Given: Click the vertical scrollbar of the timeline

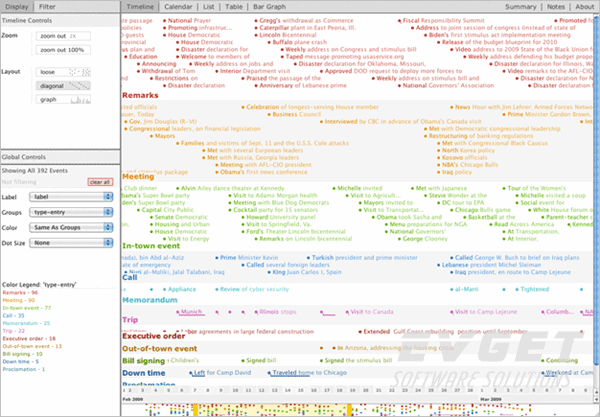Looking at the screenshot, I should click(x=597, y=191).
